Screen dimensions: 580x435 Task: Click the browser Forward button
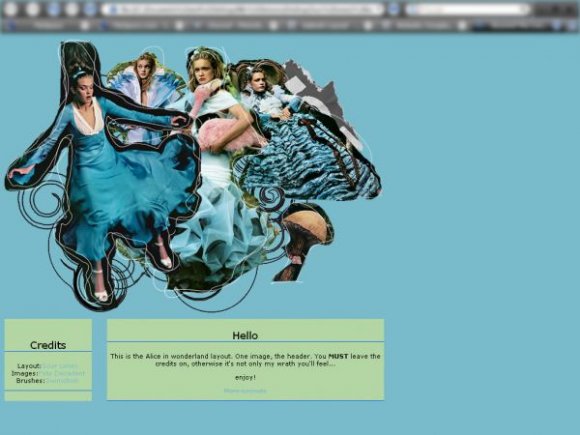(33, 9)
